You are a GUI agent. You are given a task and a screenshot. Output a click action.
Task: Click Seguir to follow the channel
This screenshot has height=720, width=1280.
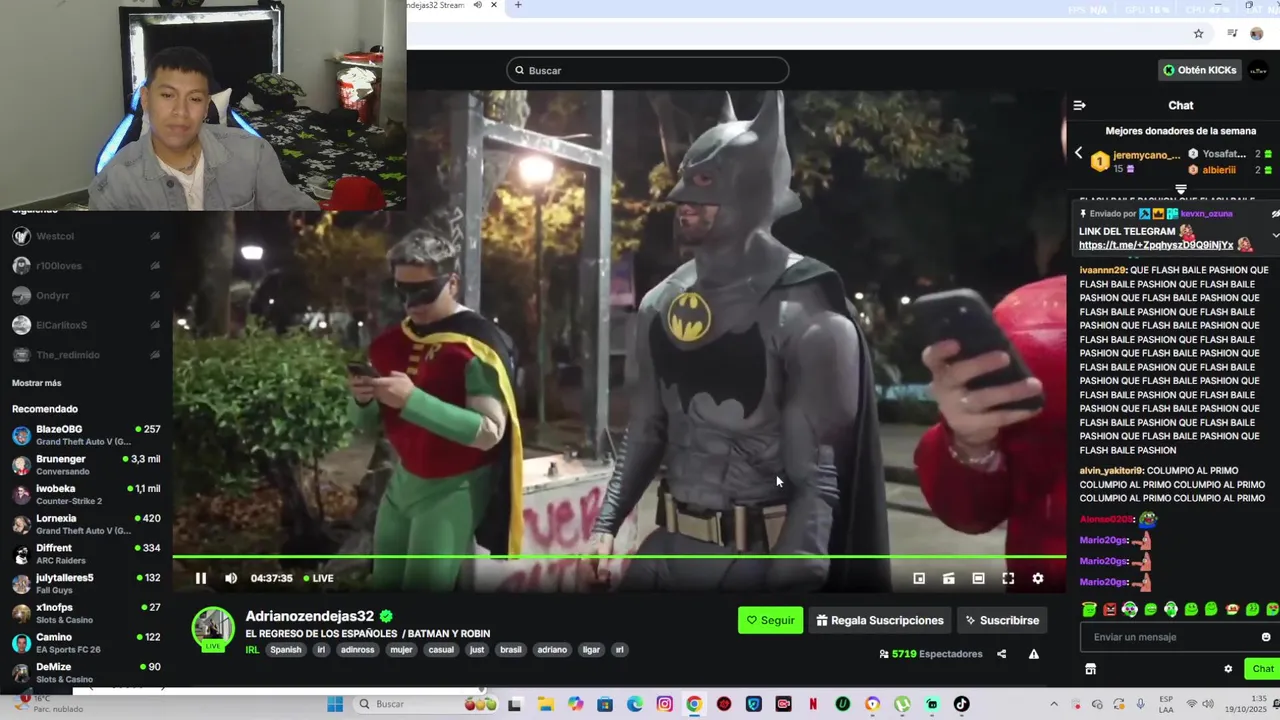click(x=770, y=620)
